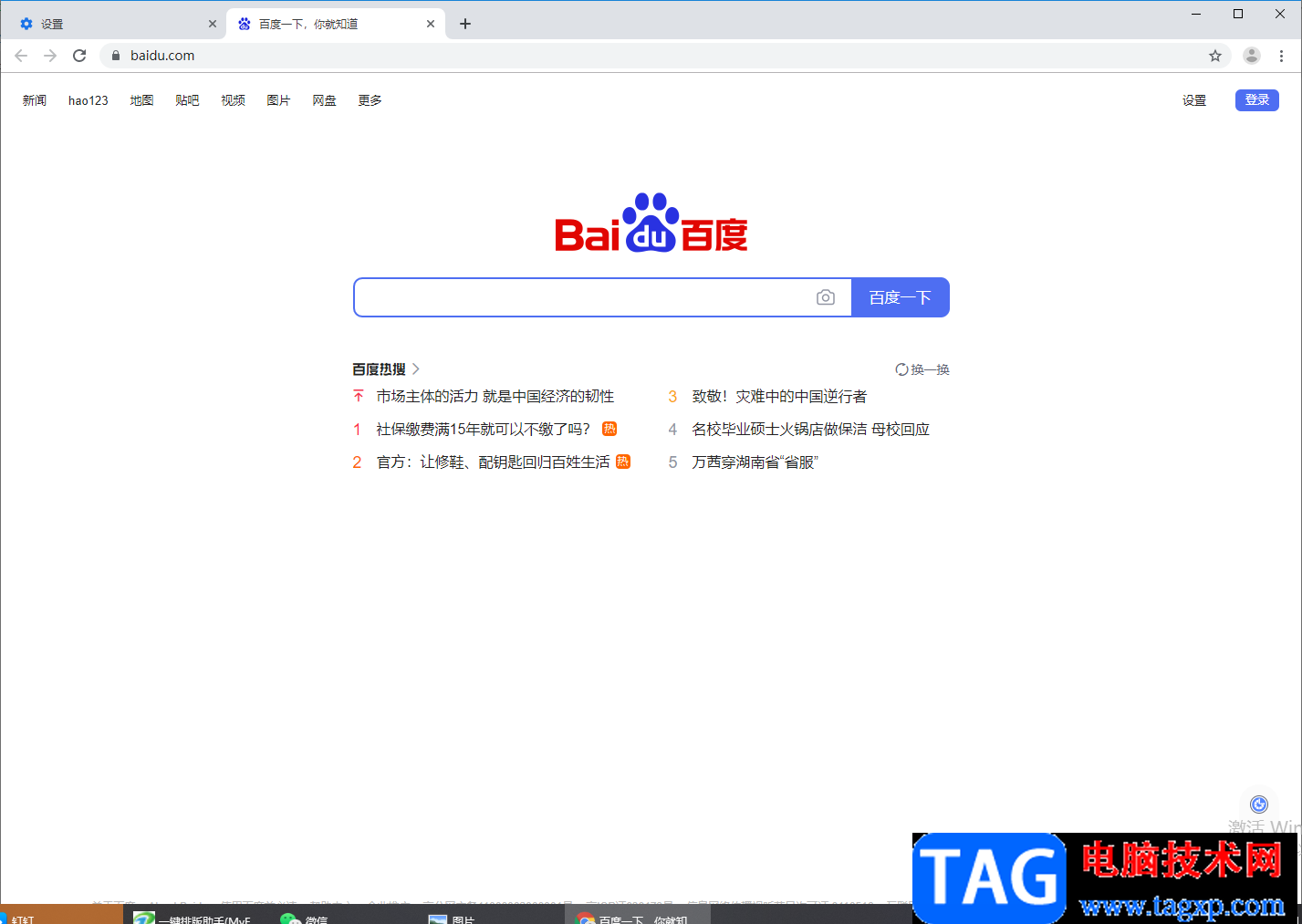The width and height of the screenshot is (1302, 924).
Task: Go back with the browser back arrow
Action: click(x=21, y=56)
